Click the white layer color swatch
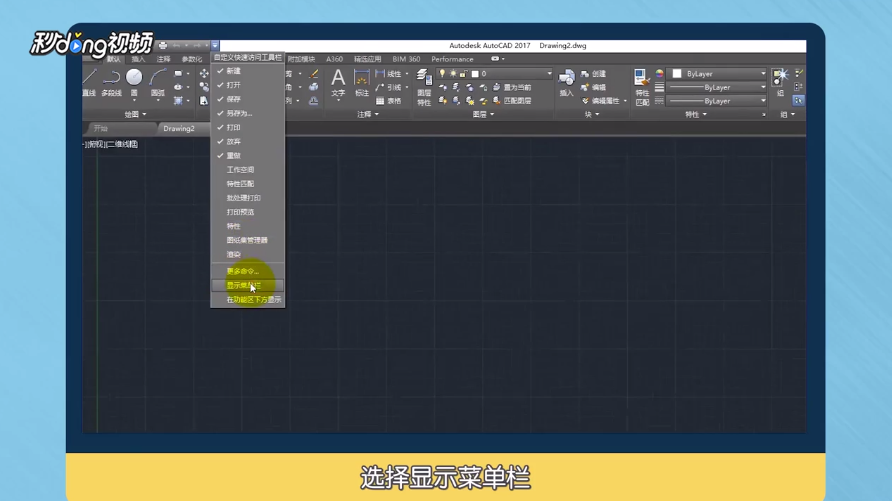The image size is (892, 501). click(x=475, y=74)
